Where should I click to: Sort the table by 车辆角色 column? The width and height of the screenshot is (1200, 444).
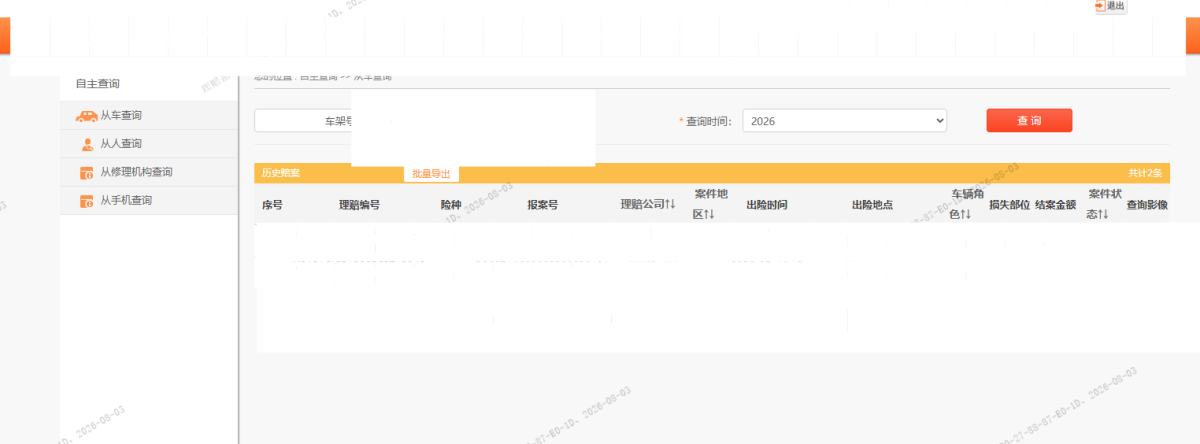click(x=967, y=204)
